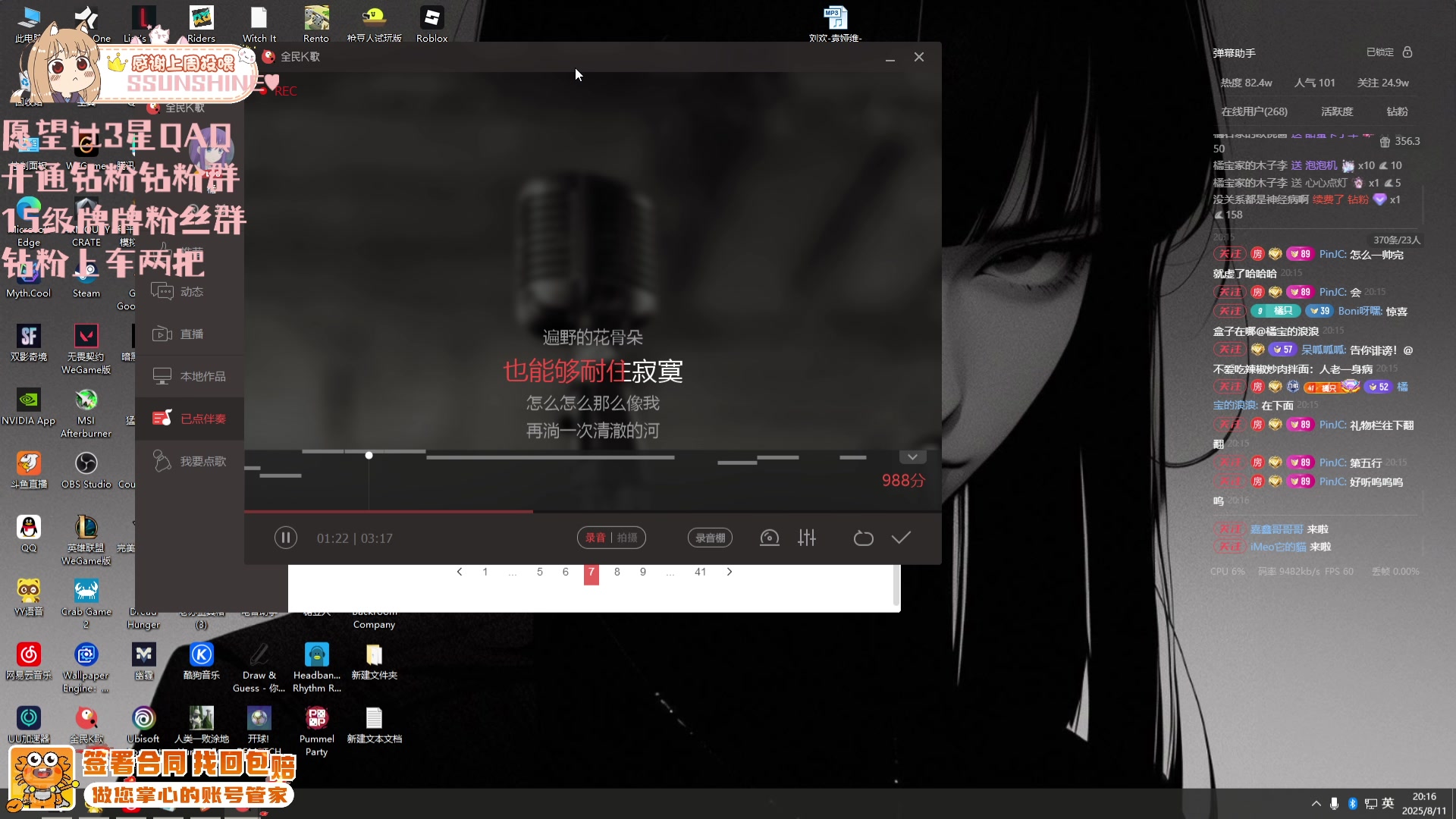Jump to last page 41
The height and width of the screenshot is (819, 1456).
click(701, 573)
